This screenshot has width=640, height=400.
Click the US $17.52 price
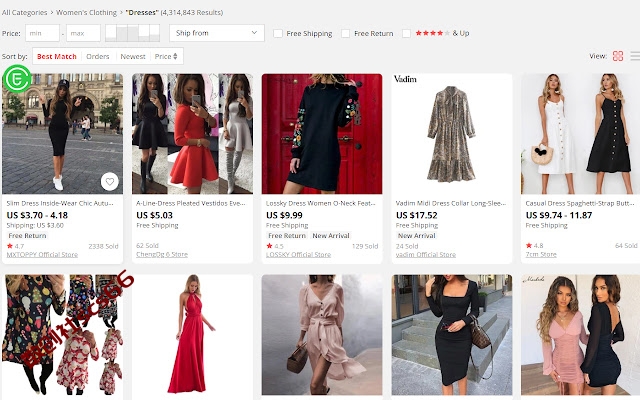(416, 216)
